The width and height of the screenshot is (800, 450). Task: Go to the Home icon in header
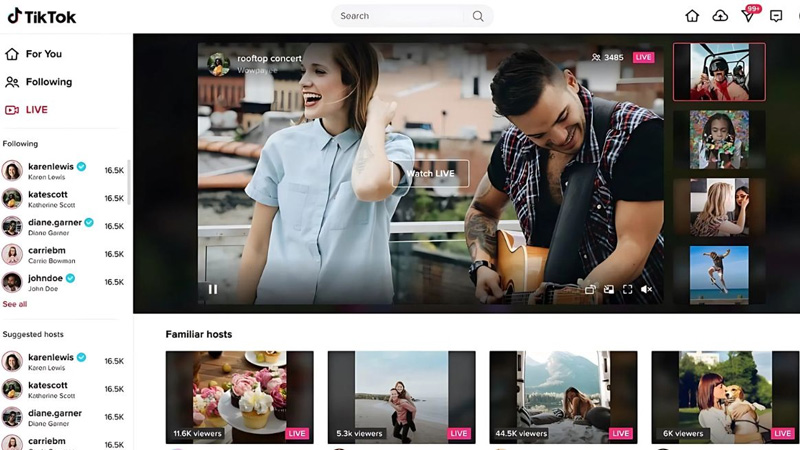692,16
